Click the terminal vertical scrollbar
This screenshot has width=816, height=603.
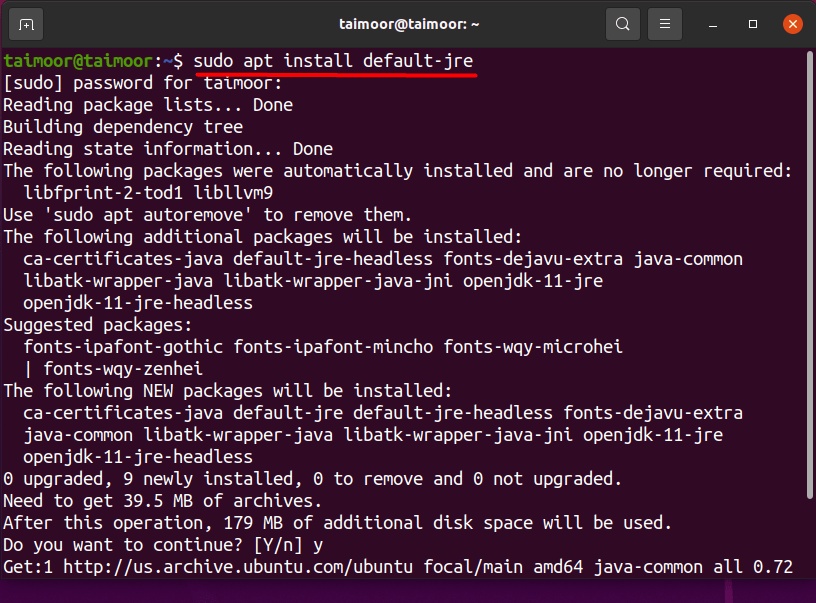(x=810, y=275)
